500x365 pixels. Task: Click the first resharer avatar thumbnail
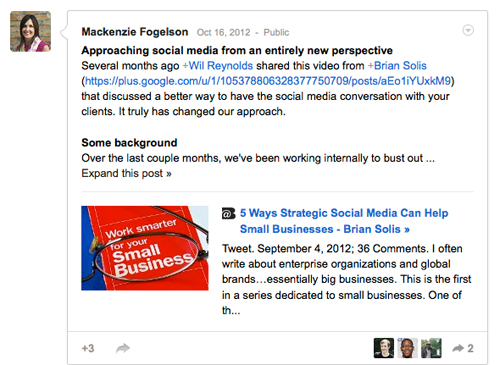[384, 348]
